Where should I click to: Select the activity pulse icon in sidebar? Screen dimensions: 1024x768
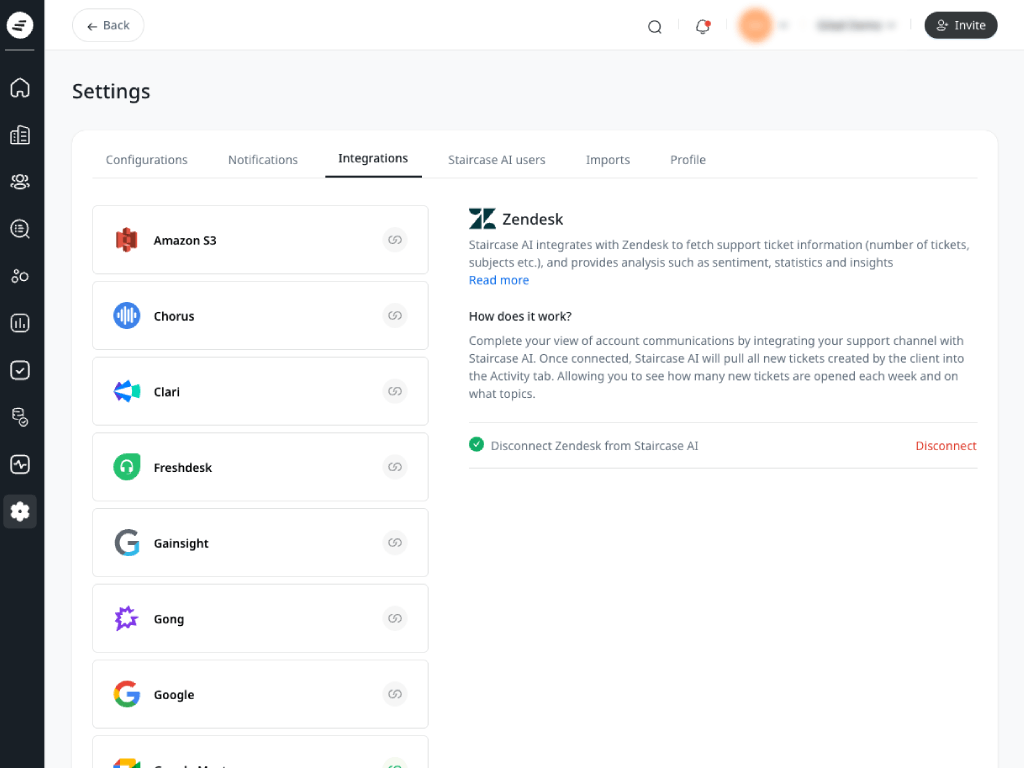[20, 464]
